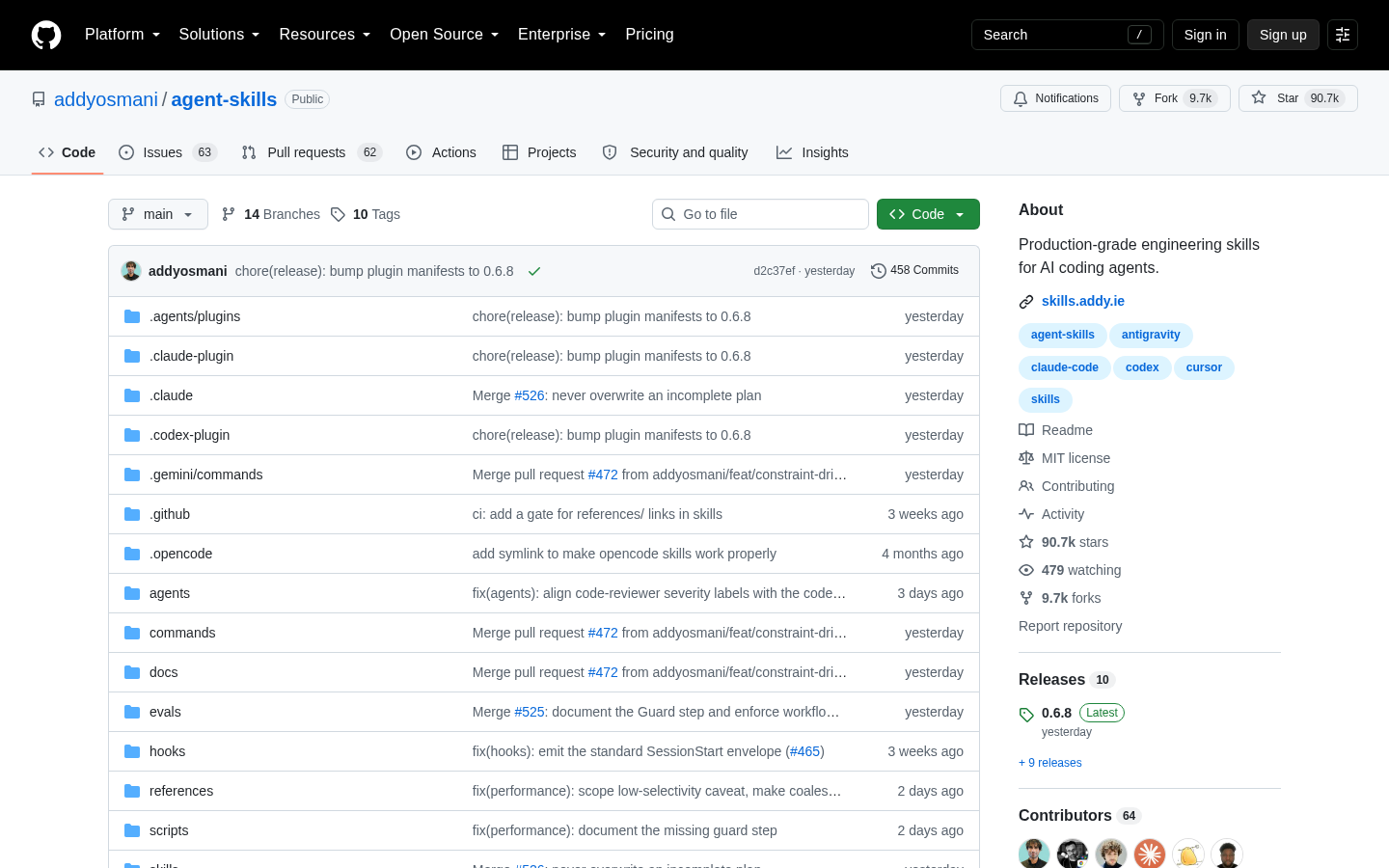Fork the agent-skills repository
The width and height of the screenshot is (1389, 868).
pyautogui.click(x=1175, y=98)
